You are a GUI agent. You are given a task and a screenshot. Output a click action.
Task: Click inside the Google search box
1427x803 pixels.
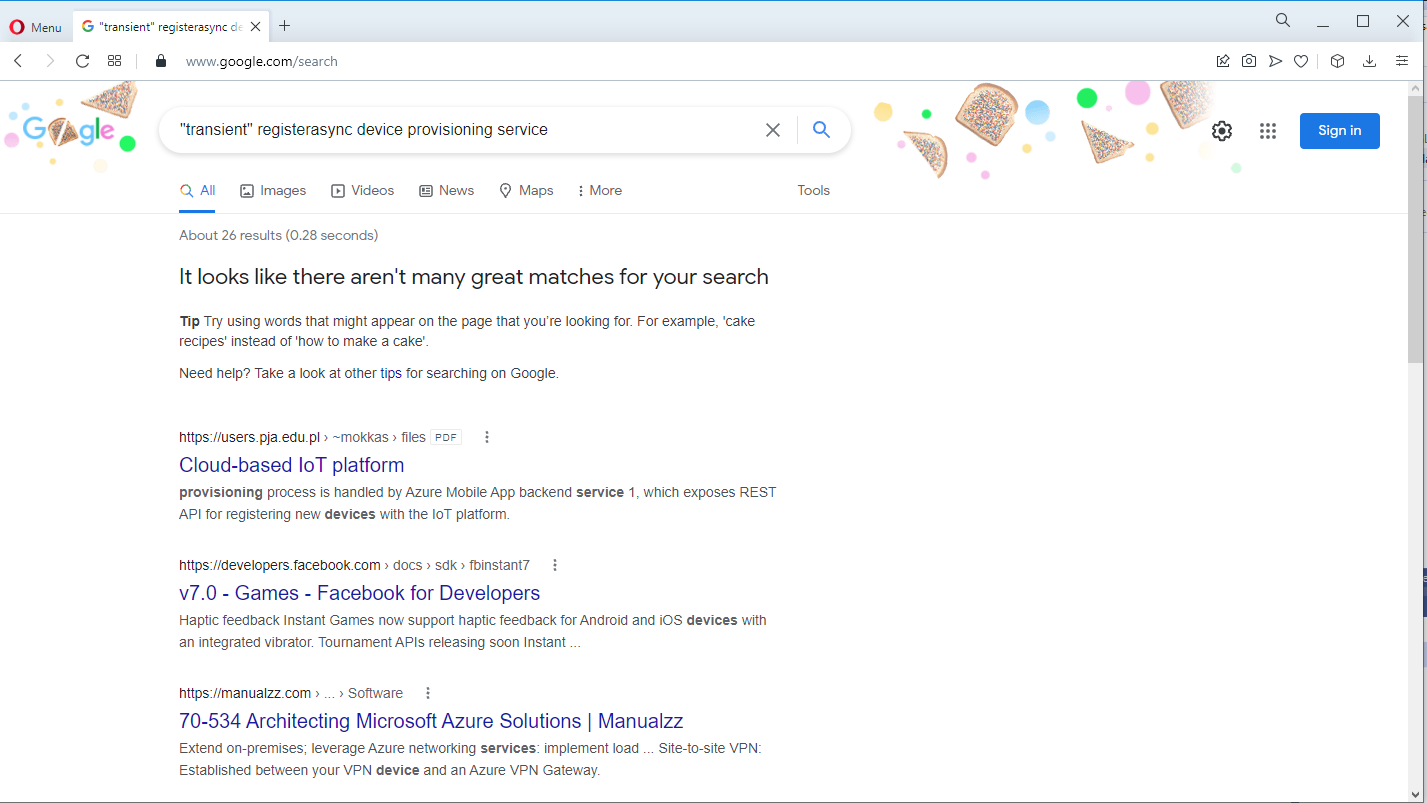(x=460, y=130)
